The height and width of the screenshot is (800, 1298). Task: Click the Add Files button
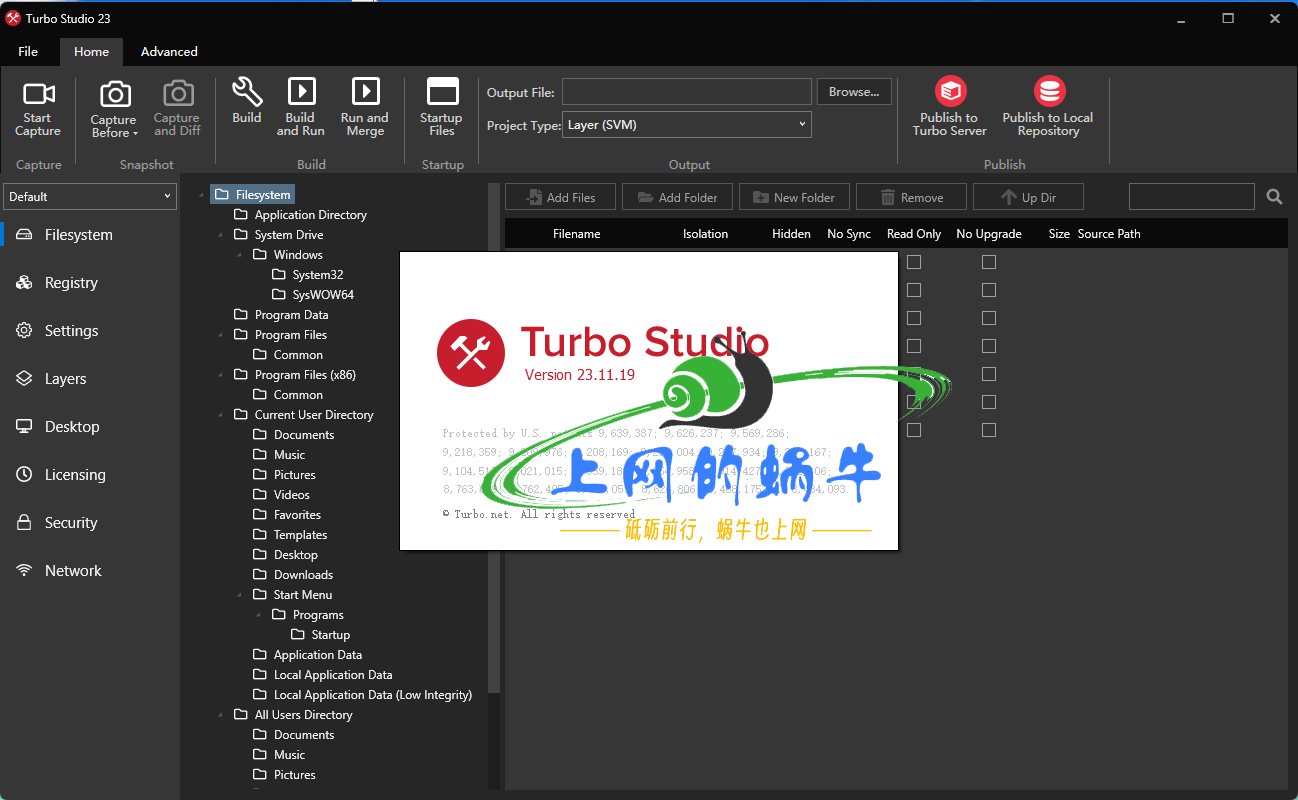tap(560, 197)
